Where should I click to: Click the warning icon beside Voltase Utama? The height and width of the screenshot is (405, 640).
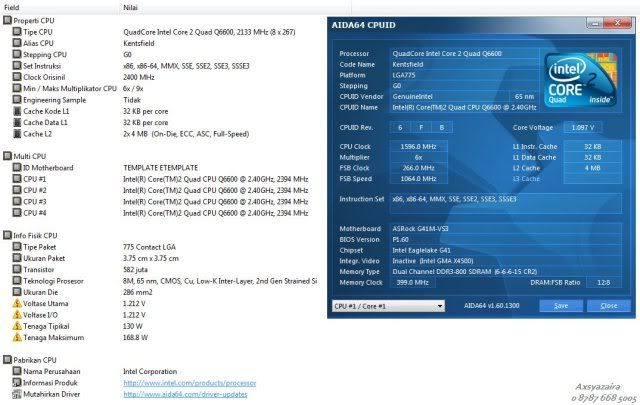[x=17, y=303]
